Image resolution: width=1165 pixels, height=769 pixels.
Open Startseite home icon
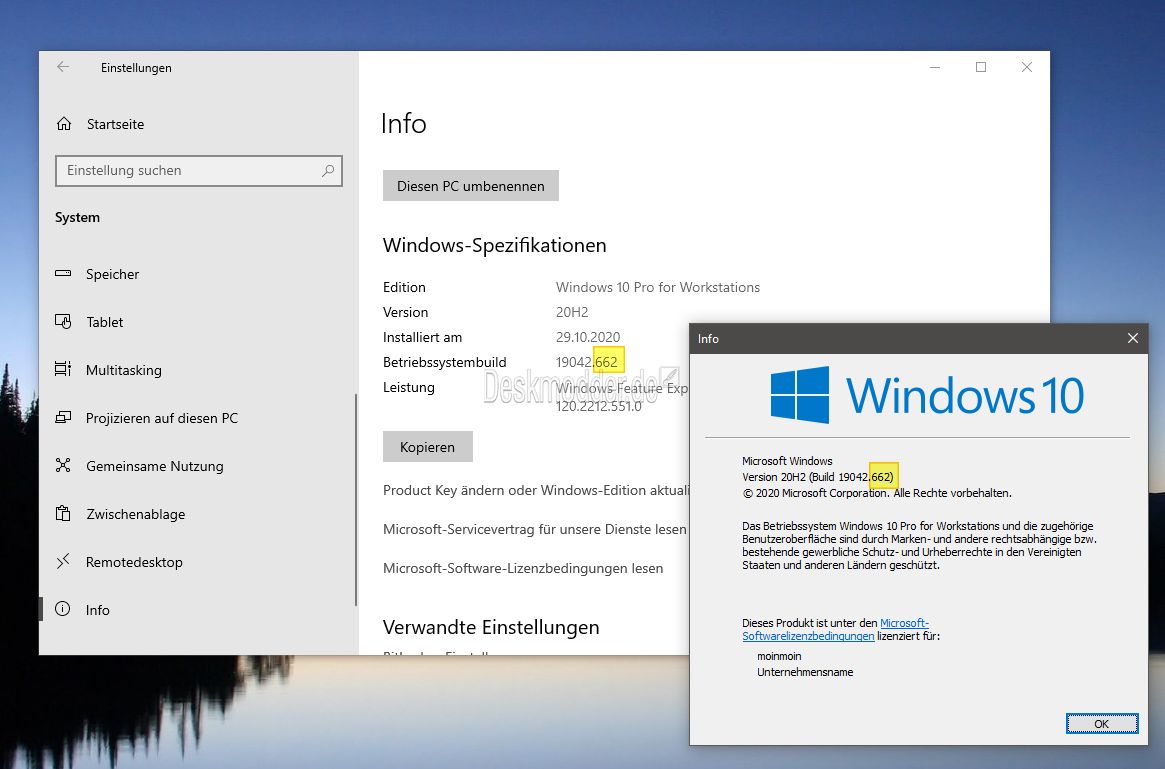pyautogui.click(x=64, y=124)
